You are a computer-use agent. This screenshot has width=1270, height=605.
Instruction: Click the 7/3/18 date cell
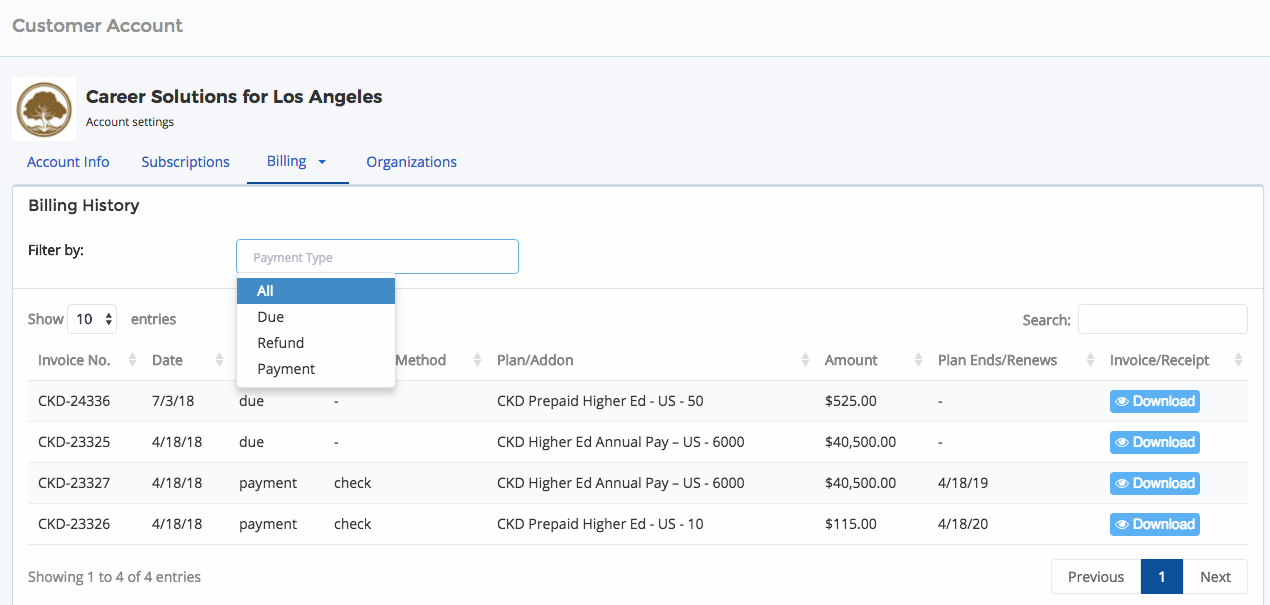tap(173, 401)
